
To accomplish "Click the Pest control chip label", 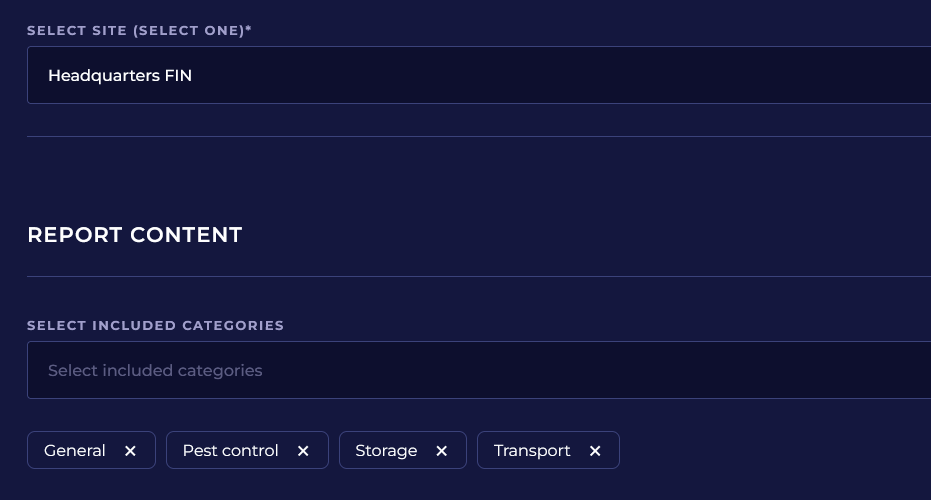I will [x=230, y=451].
